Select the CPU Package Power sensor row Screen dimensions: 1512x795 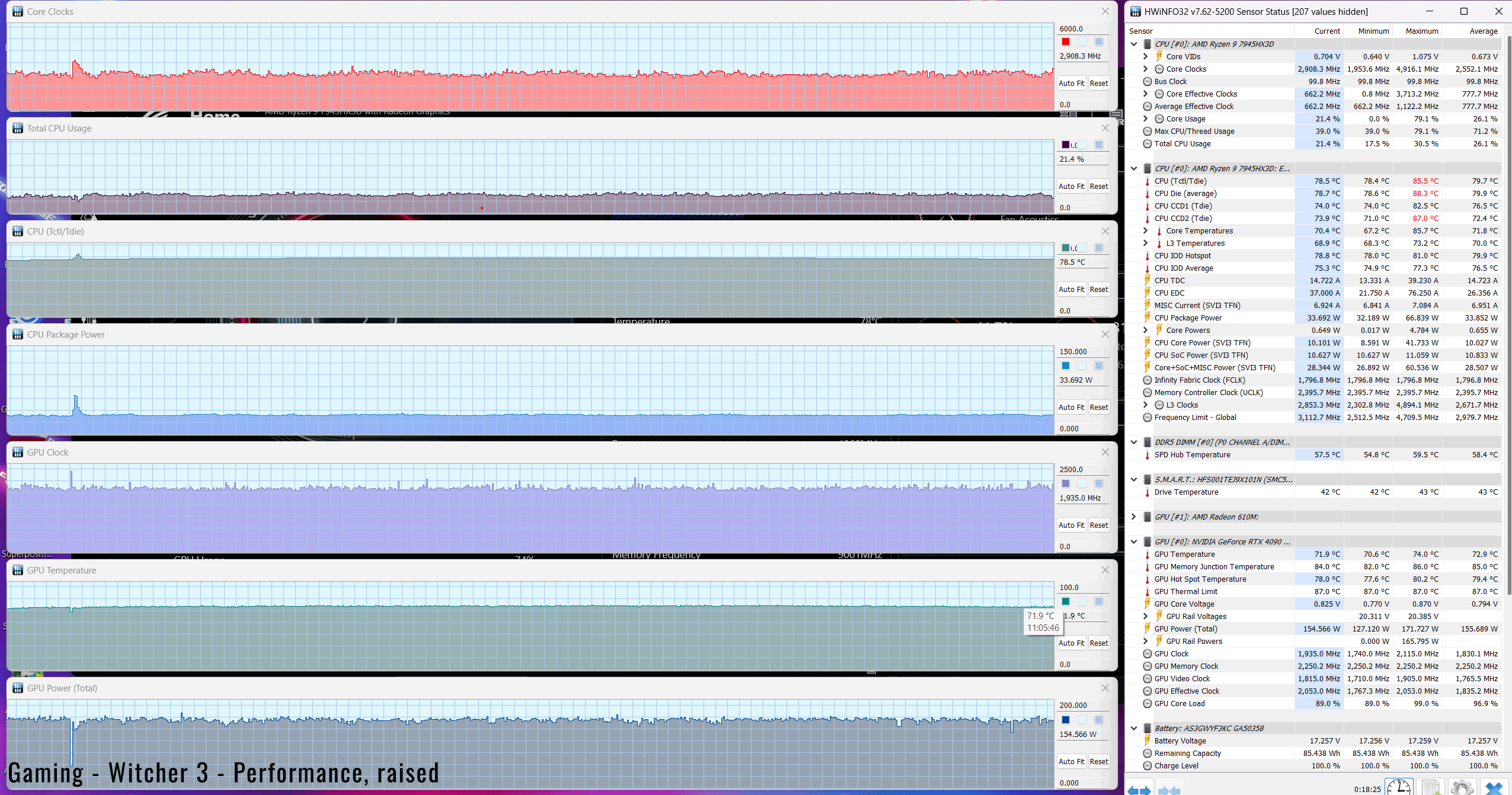(1315, 318)
